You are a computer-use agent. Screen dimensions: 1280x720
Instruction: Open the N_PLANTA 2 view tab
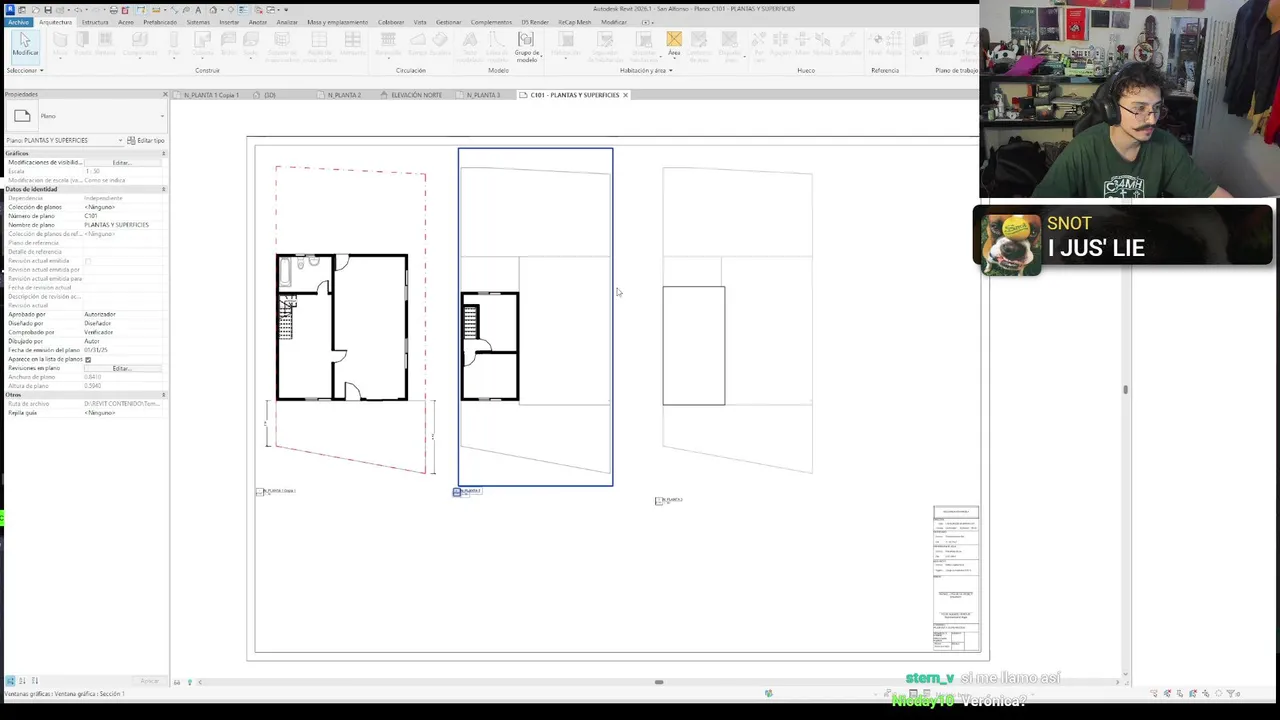pos(344,95)
